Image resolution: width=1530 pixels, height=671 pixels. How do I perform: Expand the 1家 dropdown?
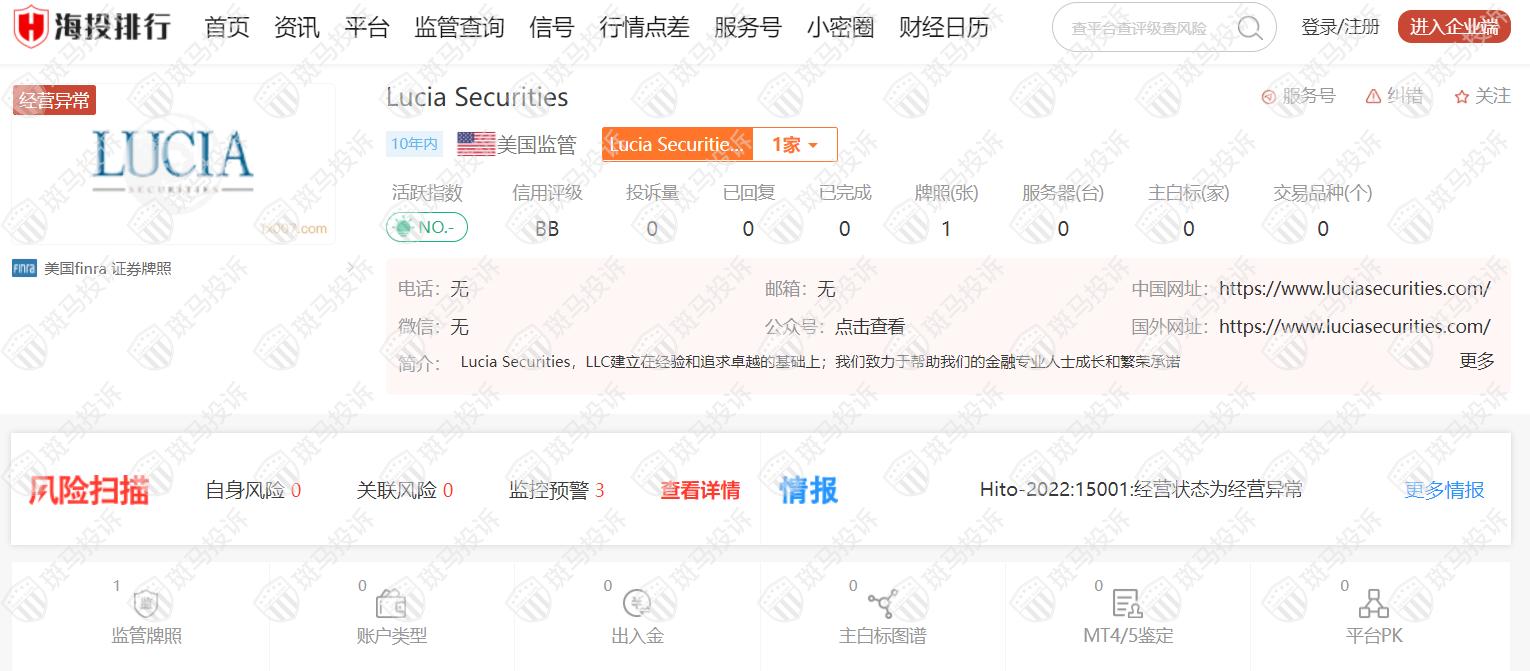point(795,145)
